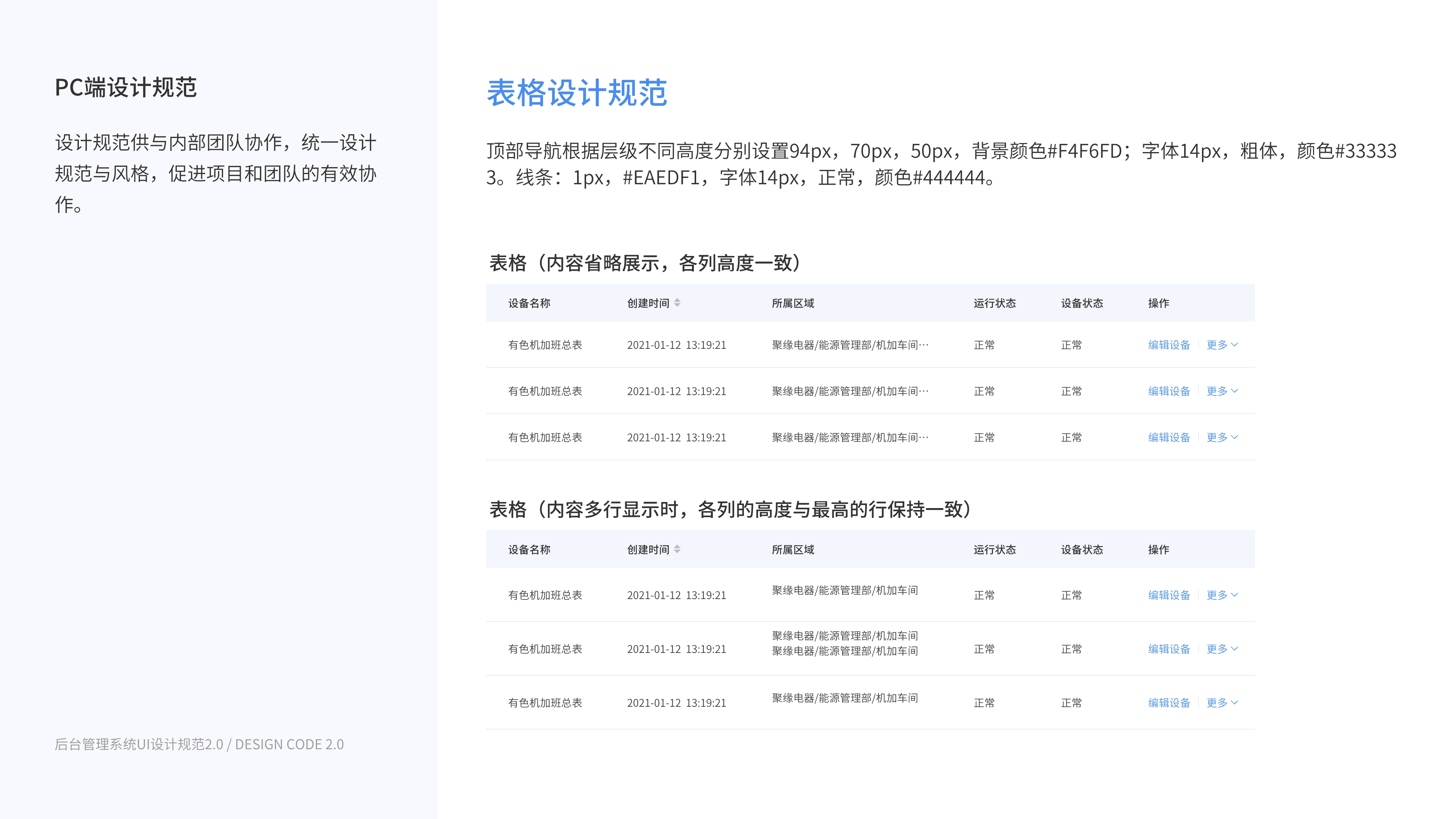The width and height of the screenshot is (1456, 819).
Task: Open 更多 dropdown in first table's first row
Action: (x=1222, y=345)
